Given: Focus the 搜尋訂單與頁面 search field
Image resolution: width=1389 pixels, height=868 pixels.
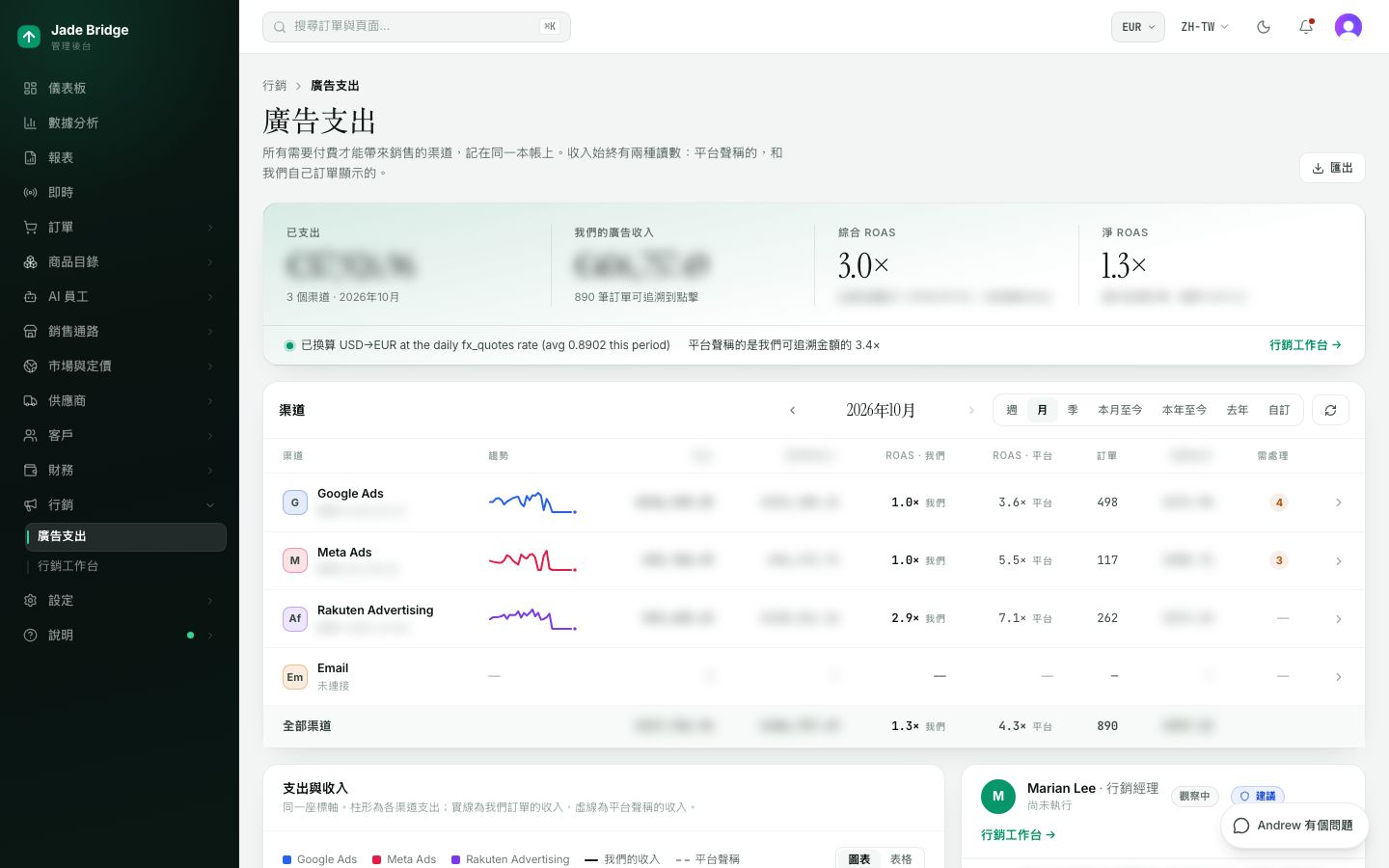Looking at the screenshot, I should [x=417, y=27].
